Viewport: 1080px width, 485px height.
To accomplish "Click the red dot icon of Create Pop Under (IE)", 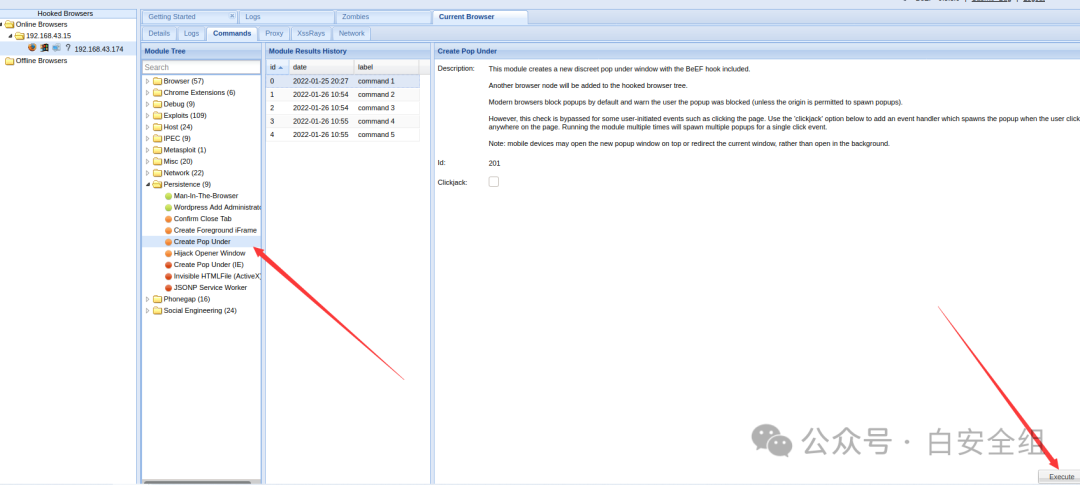I will click(168, 265).
